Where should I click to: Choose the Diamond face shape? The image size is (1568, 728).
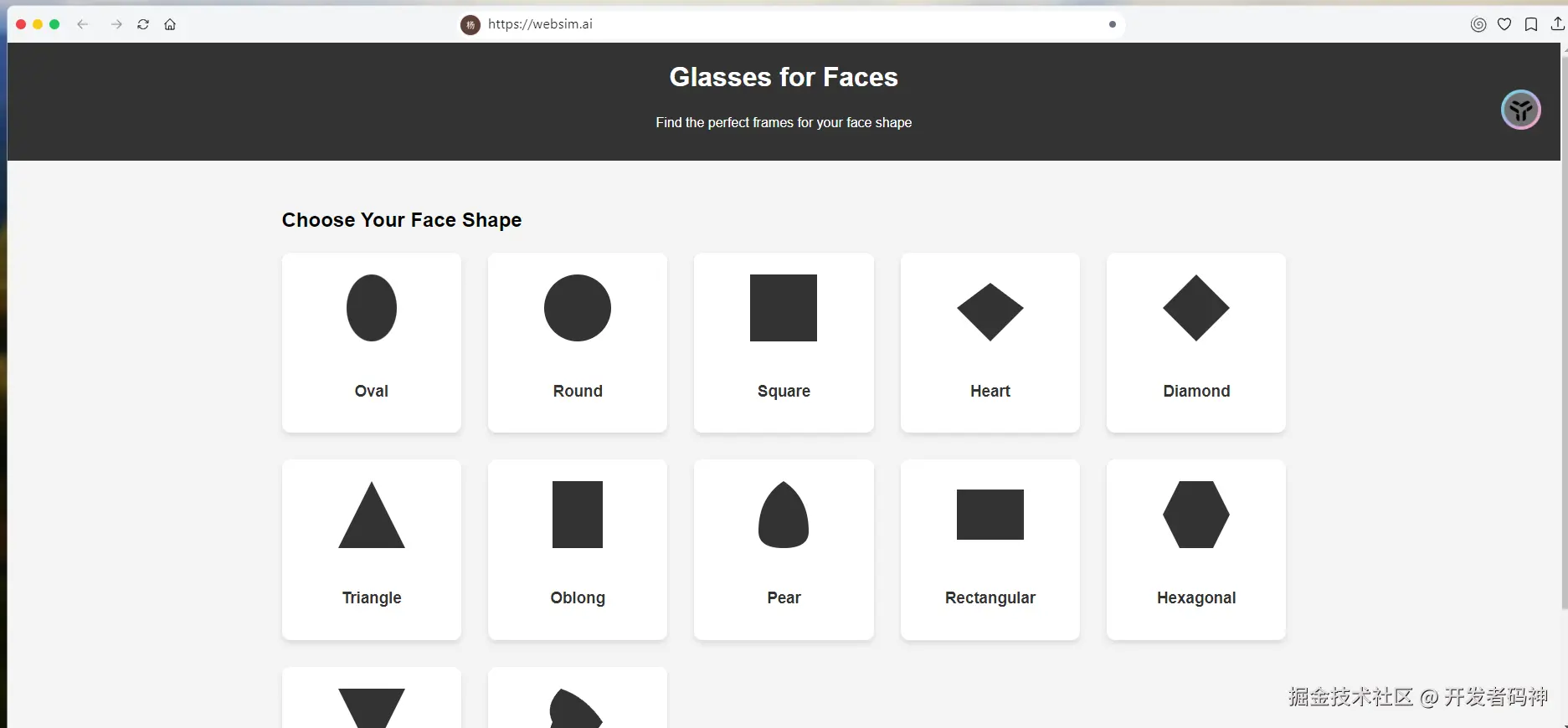(1196, 342)
